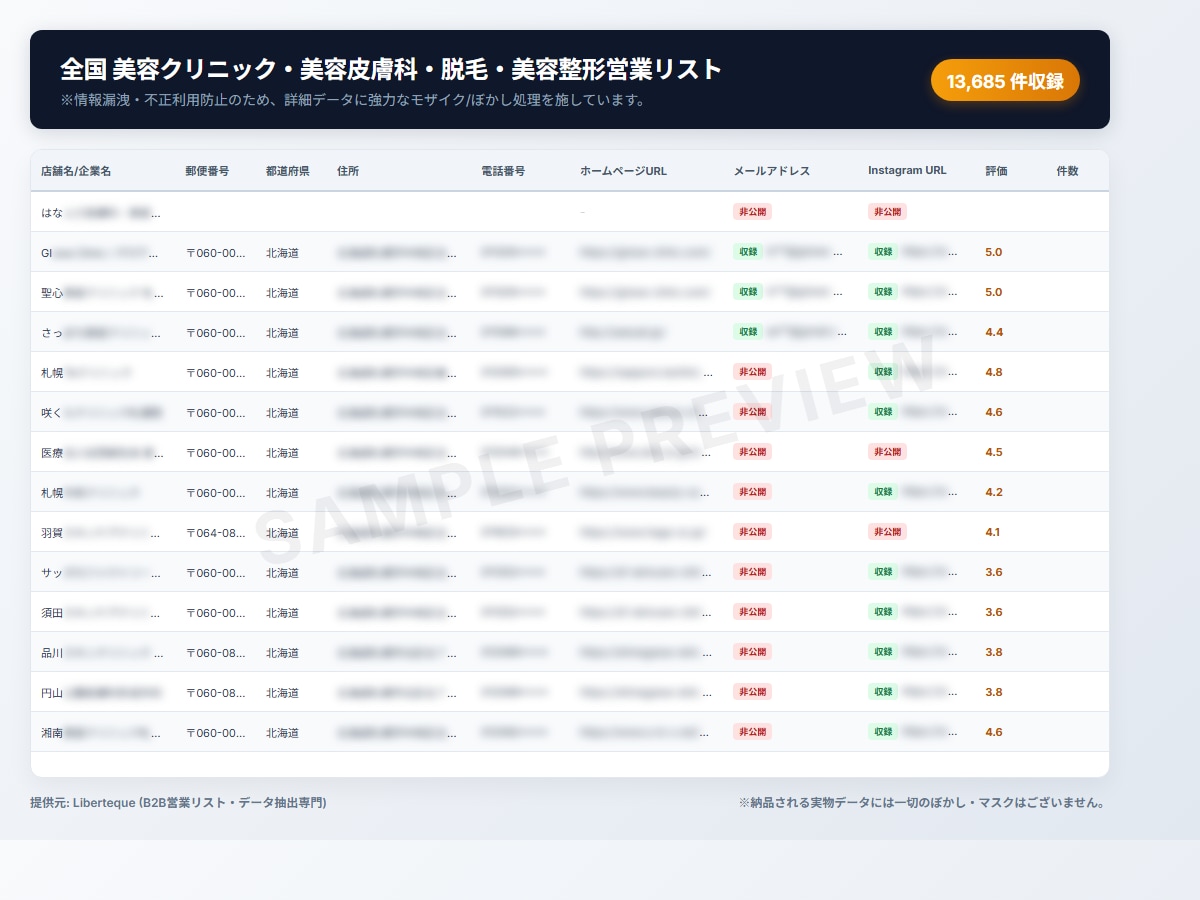Click the 4.6 rating in 湘南 row
1200x900 pixels.
pos(994,732)
